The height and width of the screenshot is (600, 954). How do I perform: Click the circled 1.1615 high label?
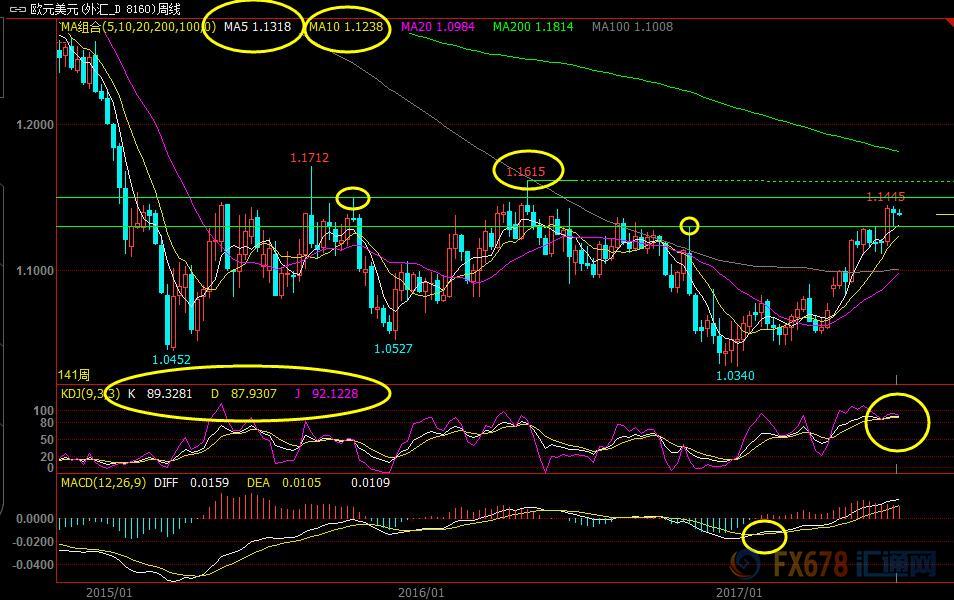coord(526,172)
